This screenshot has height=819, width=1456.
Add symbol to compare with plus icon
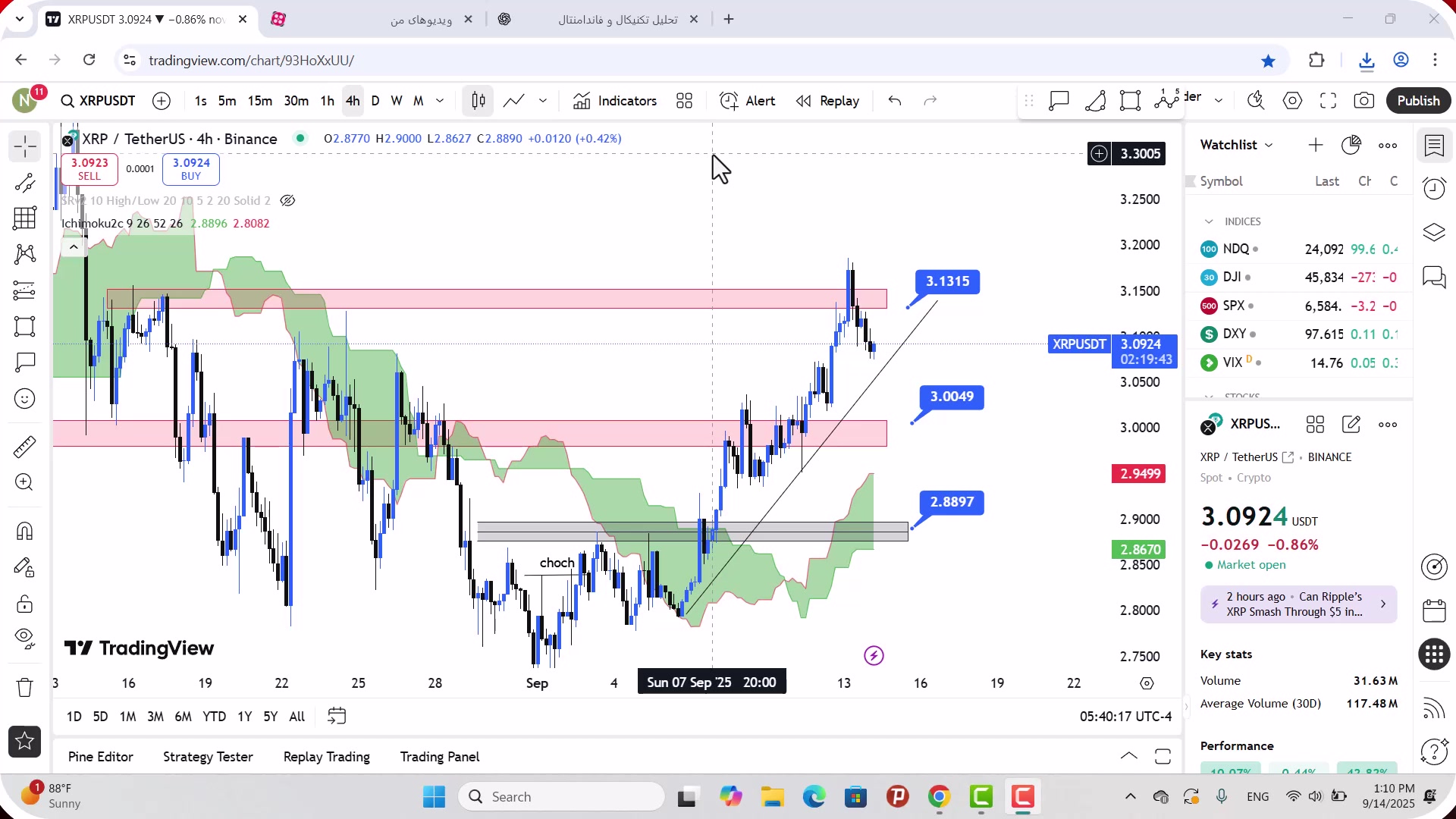pyautogui.click(x=162, y=101)
